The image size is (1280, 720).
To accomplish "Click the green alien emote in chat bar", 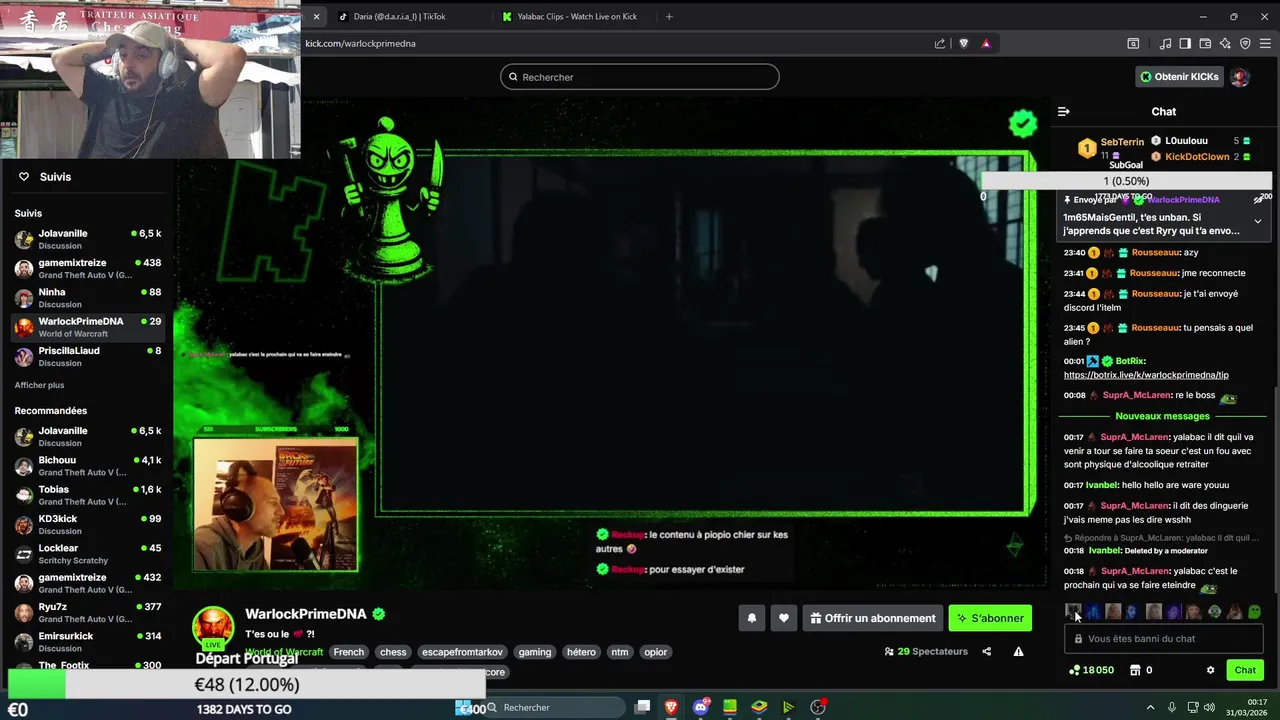I will point(1214,612).
